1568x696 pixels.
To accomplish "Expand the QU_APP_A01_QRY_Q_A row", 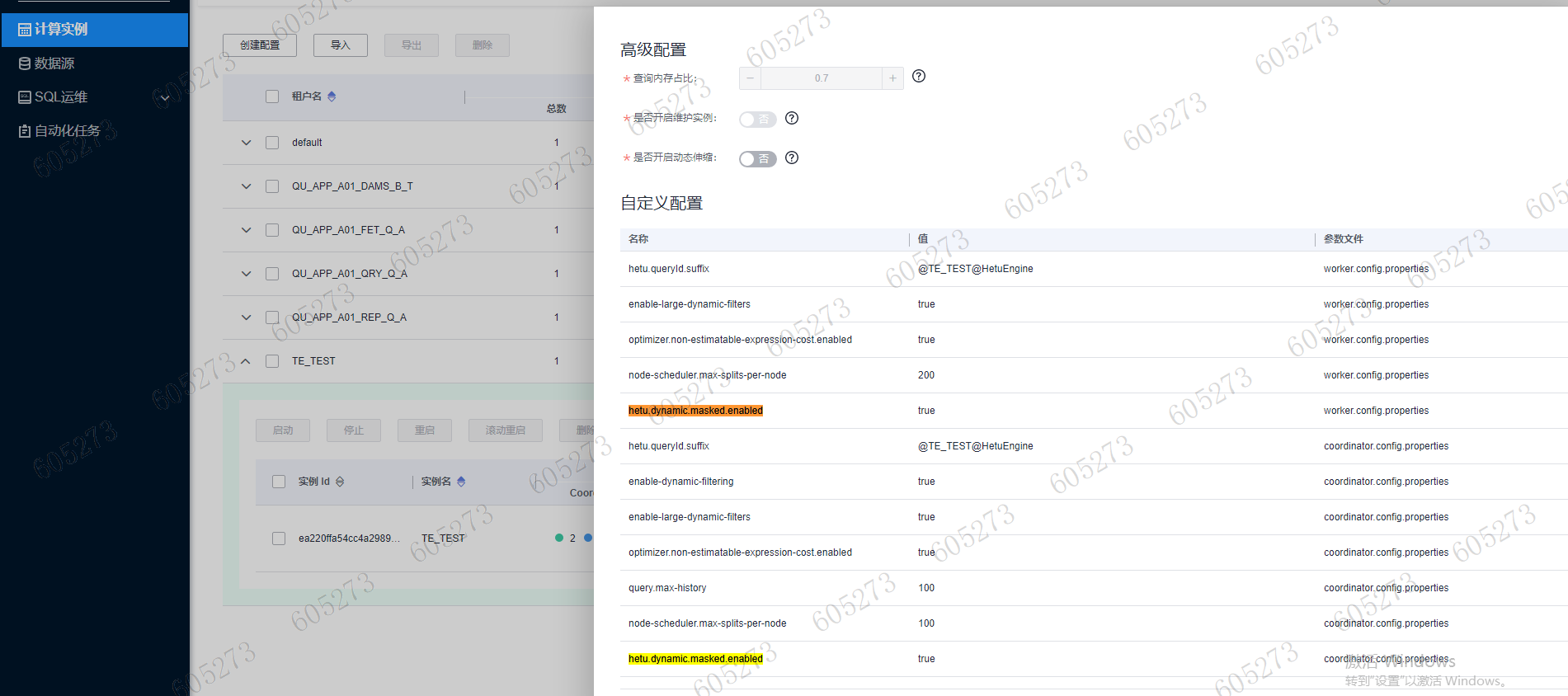I will click(246, 274).
